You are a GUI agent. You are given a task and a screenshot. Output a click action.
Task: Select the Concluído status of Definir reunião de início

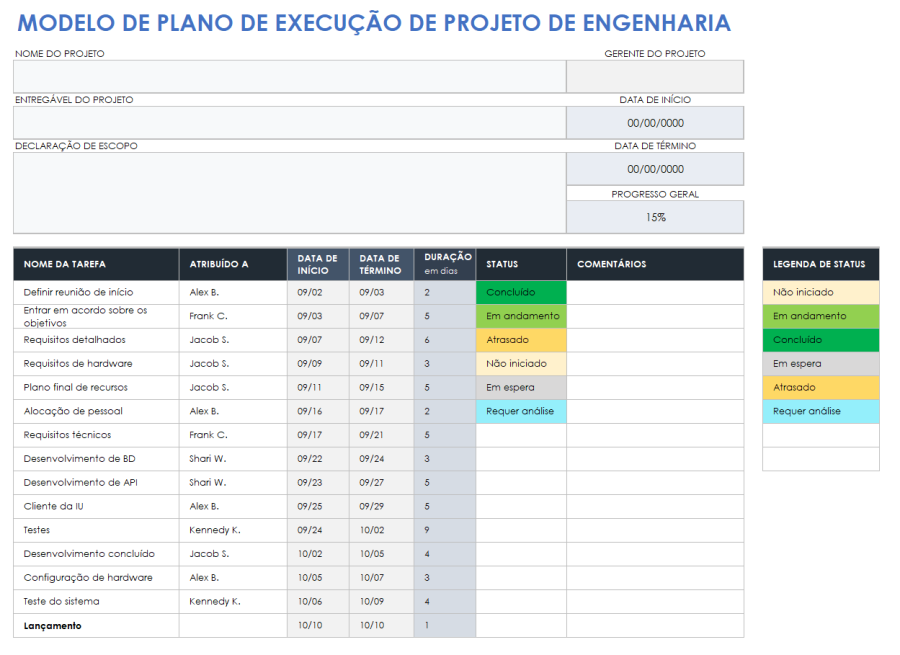pyautogui.click(x=520, y=292)
